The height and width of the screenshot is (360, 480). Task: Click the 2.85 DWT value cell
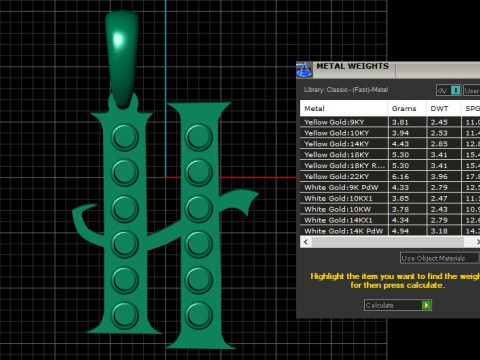pyautogui.click(x=444, y=144)
